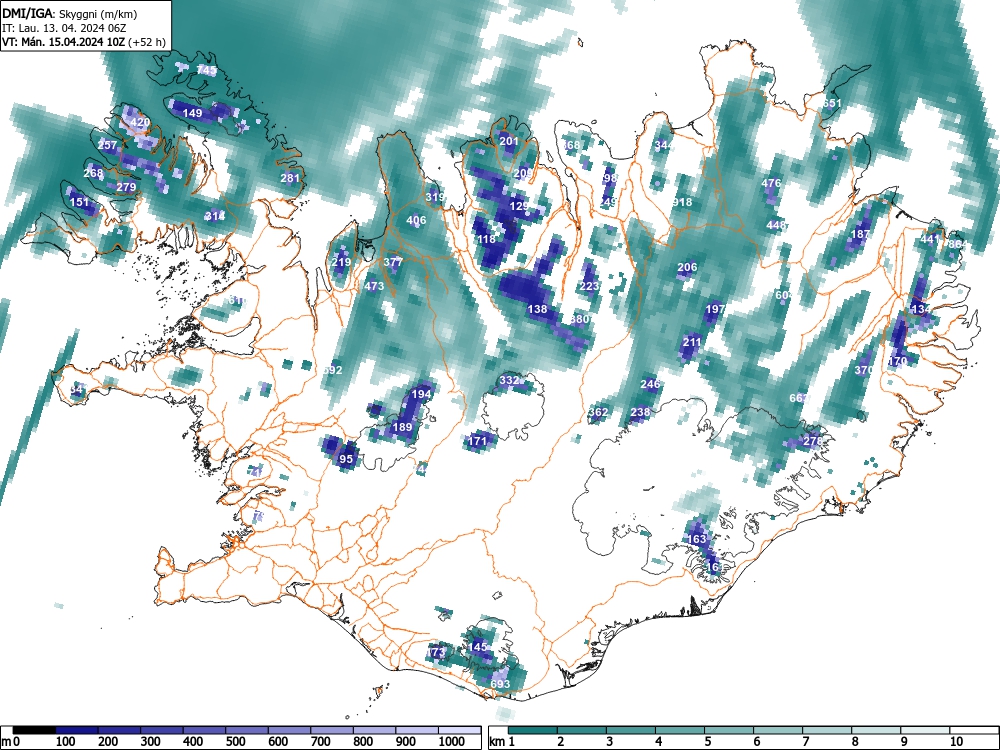1000x750 pixels.
Task: Click the 189 value on the map
Action: (x=402, y=427)
